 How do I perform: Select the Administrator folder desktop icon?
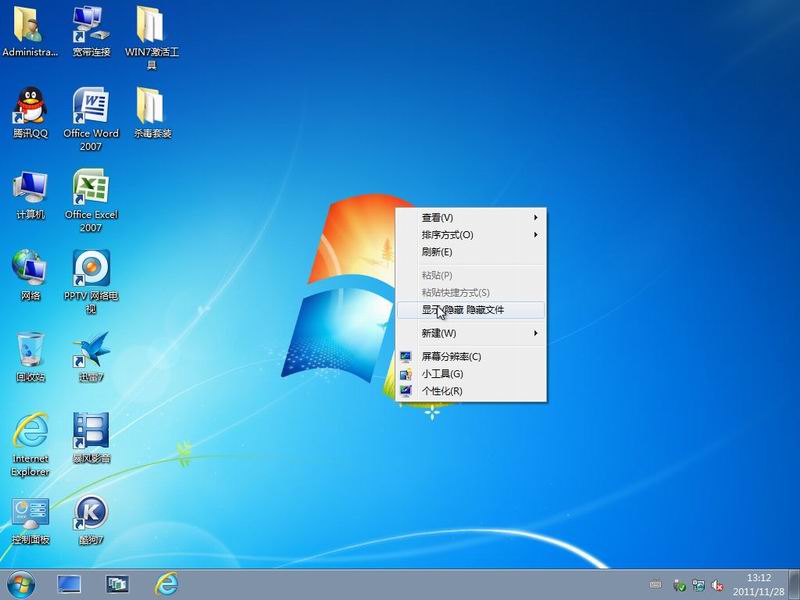point(30,32)
